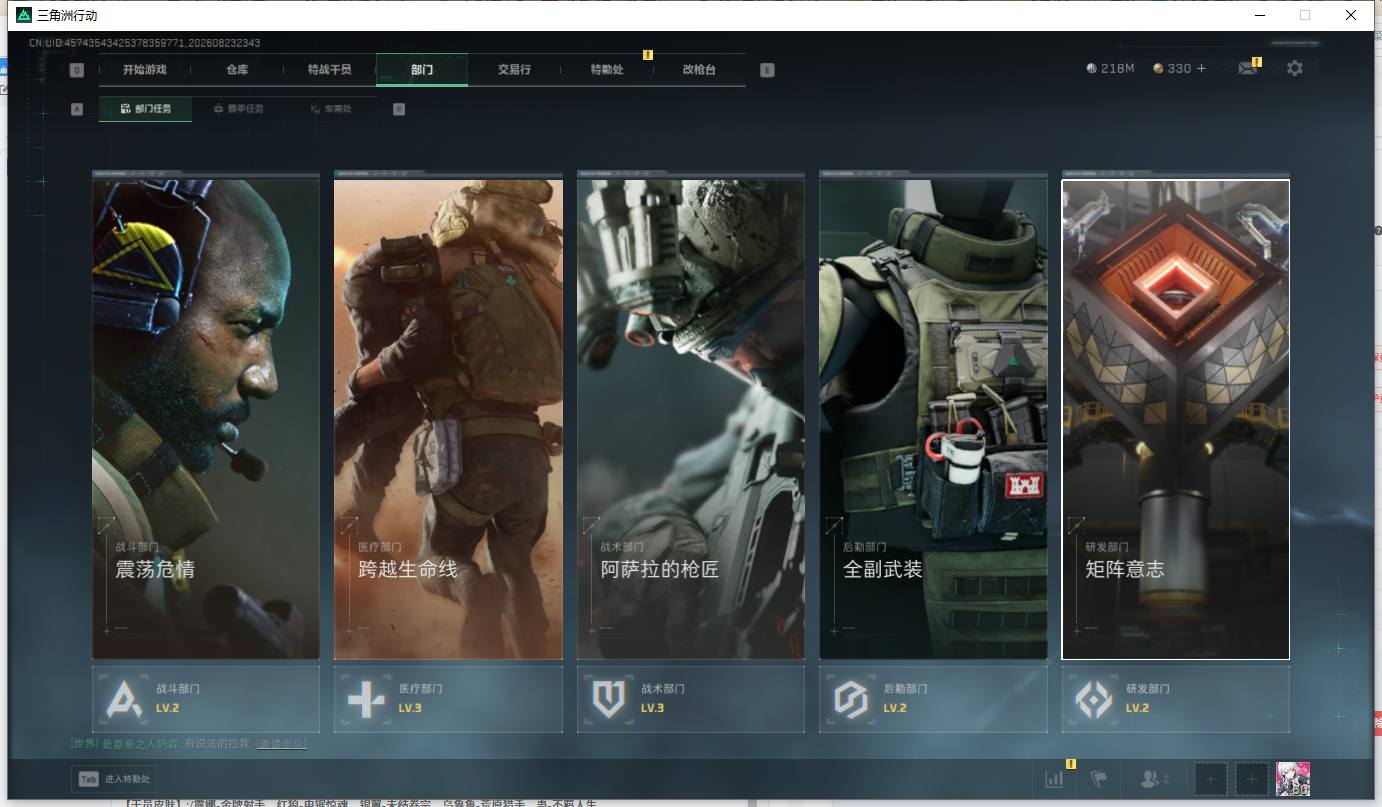
Task: Switch to the 特勤处 tab
Action: click(x=607, y=70)
